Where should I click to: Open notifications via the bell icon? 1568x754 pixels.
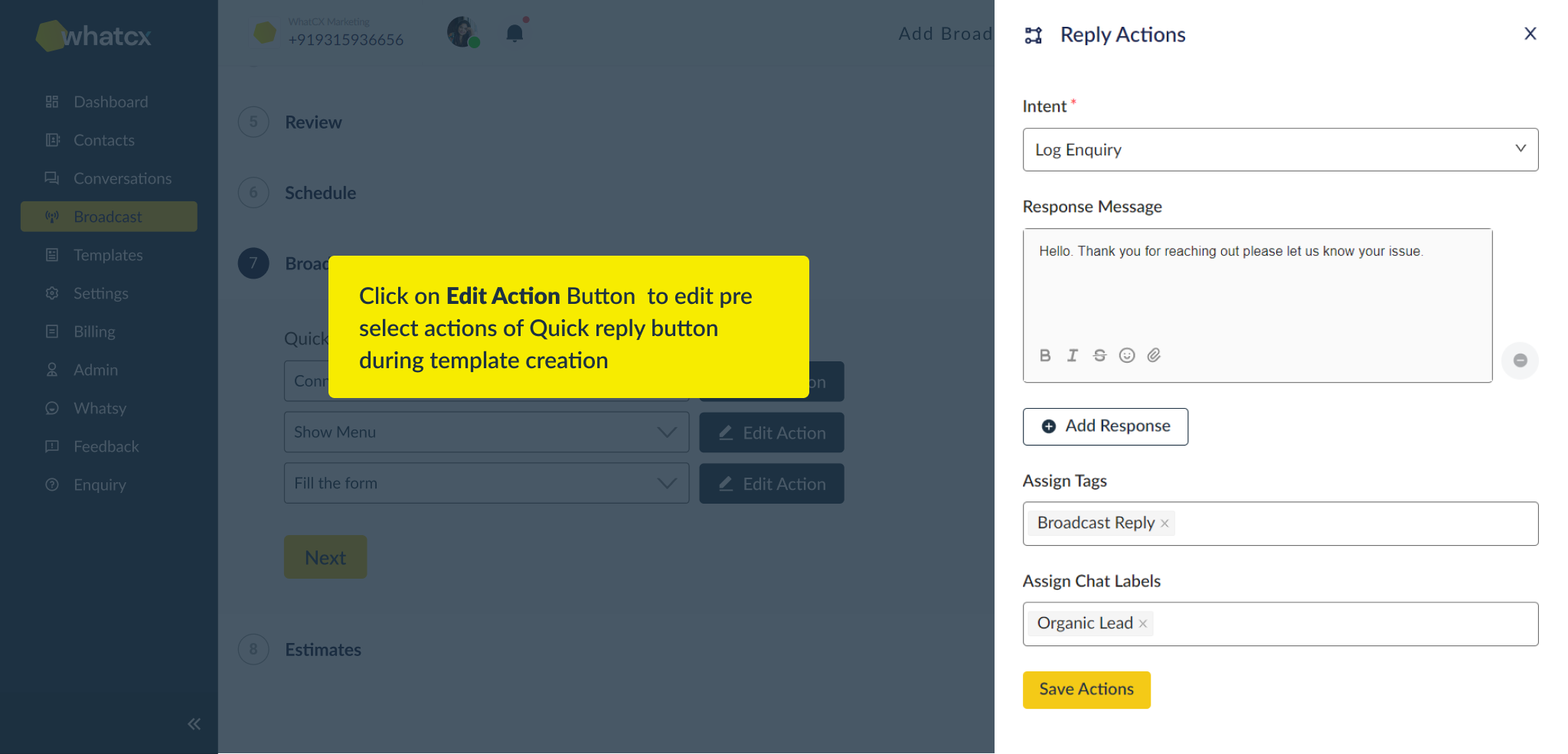click(514, 31)
